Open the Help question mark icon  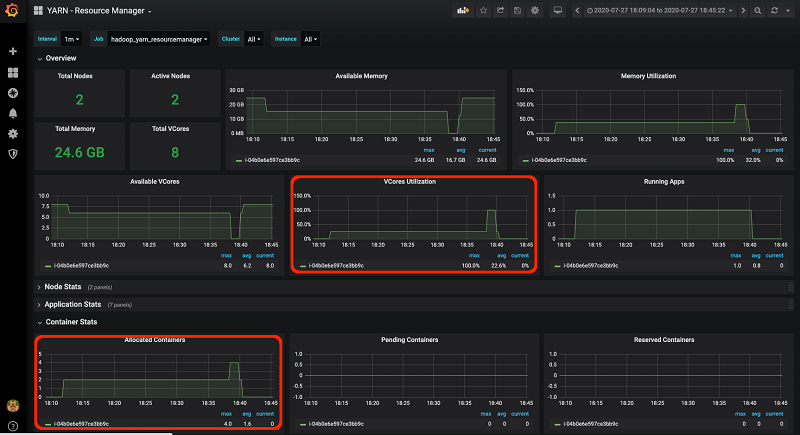[13, 426]
